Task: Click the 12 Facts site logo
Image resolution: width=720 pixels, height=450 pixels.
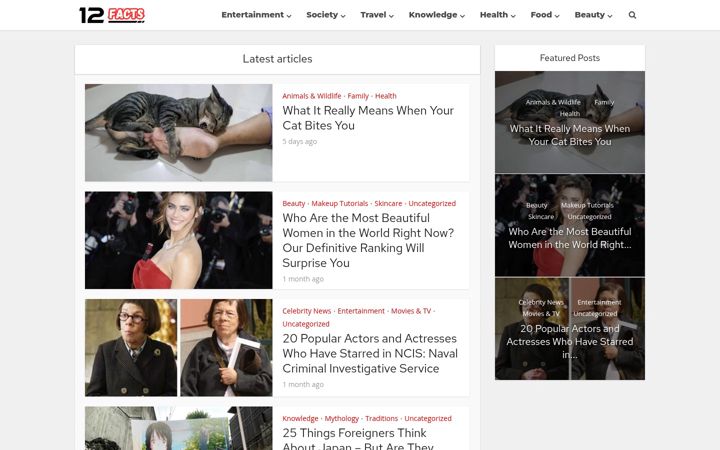Action: point(112,15)
